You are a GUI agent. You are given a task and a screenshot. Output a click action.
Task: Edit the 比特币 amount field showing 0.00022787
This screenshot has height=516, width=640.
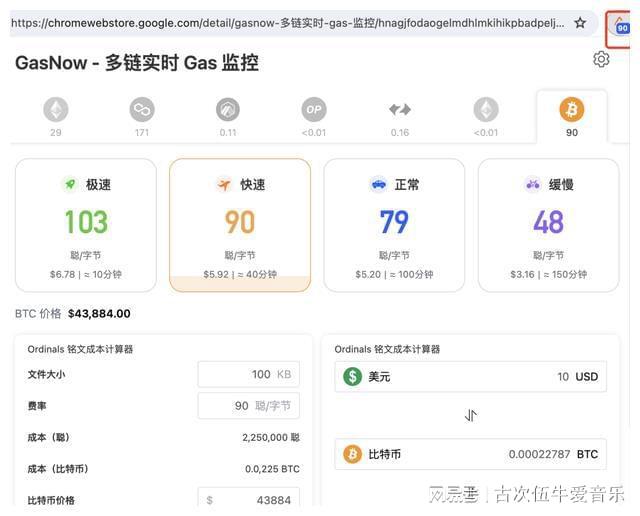click(471, 454)
